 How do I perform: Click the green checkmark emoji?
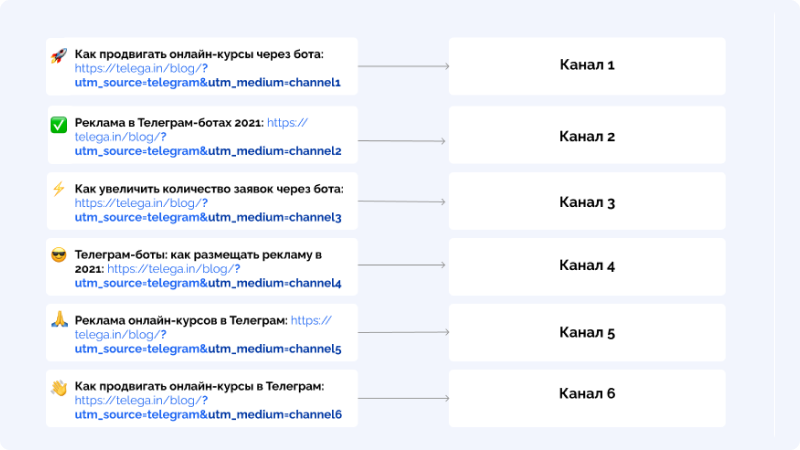(x=59, y=124)
